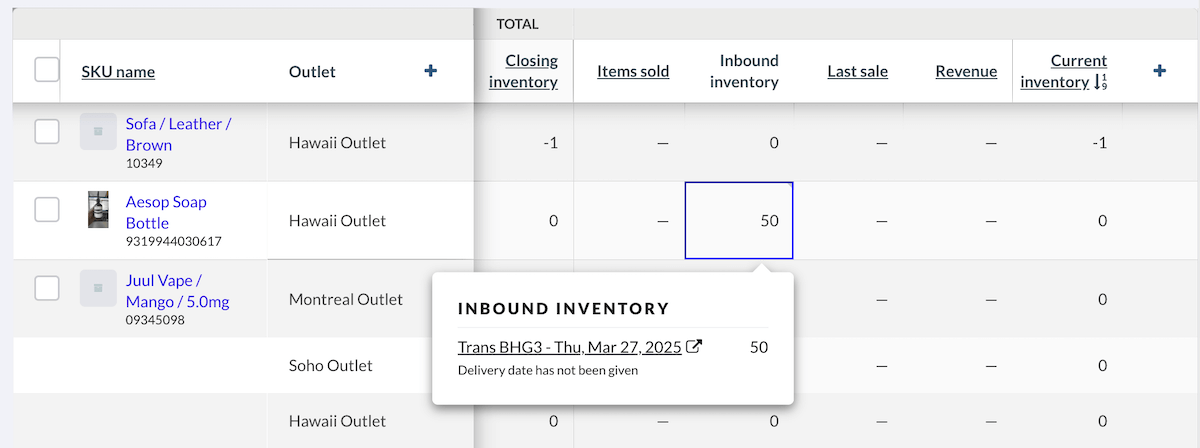Click the Revenue column header

(966, 71)
